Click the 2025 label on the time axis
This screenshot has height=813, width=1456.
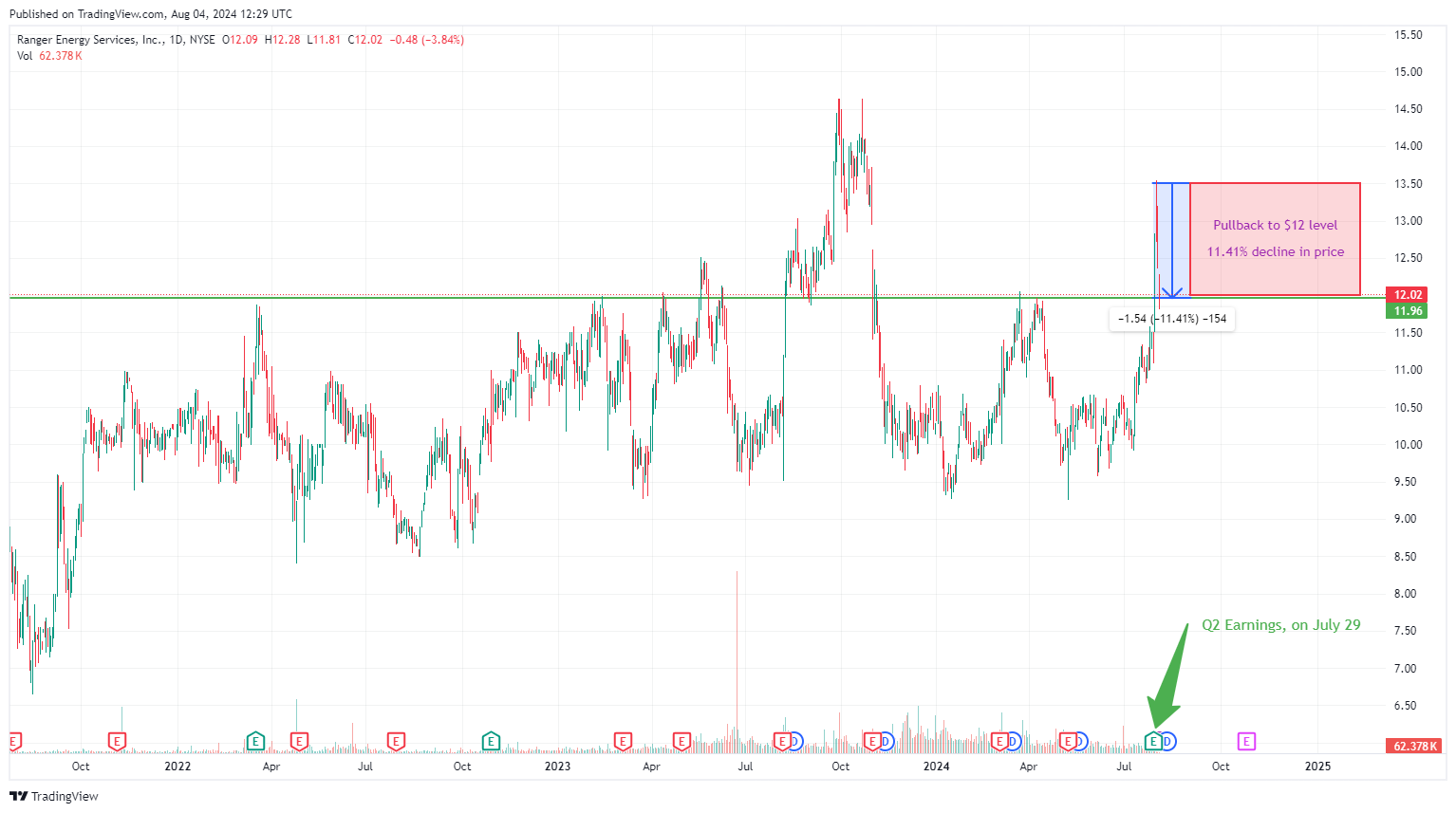tap(1317, 766)
